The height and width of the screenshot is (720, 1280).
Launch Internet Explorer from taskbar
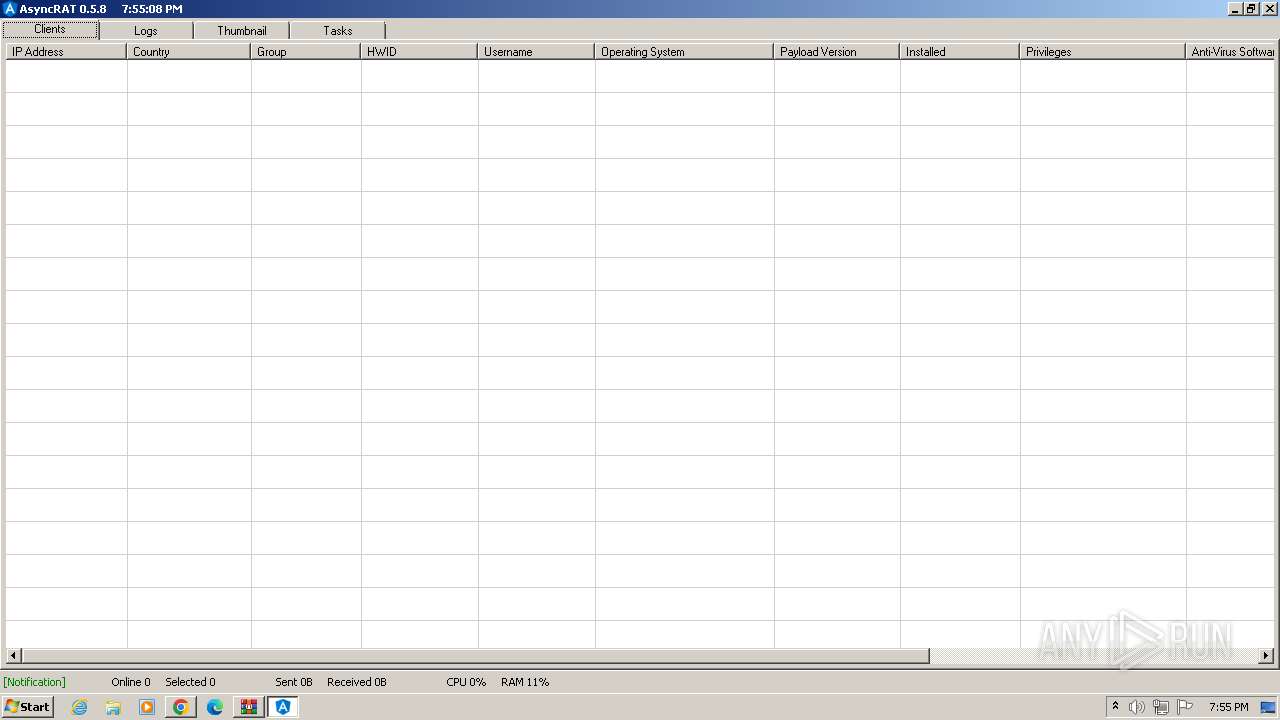pos(80,707)
